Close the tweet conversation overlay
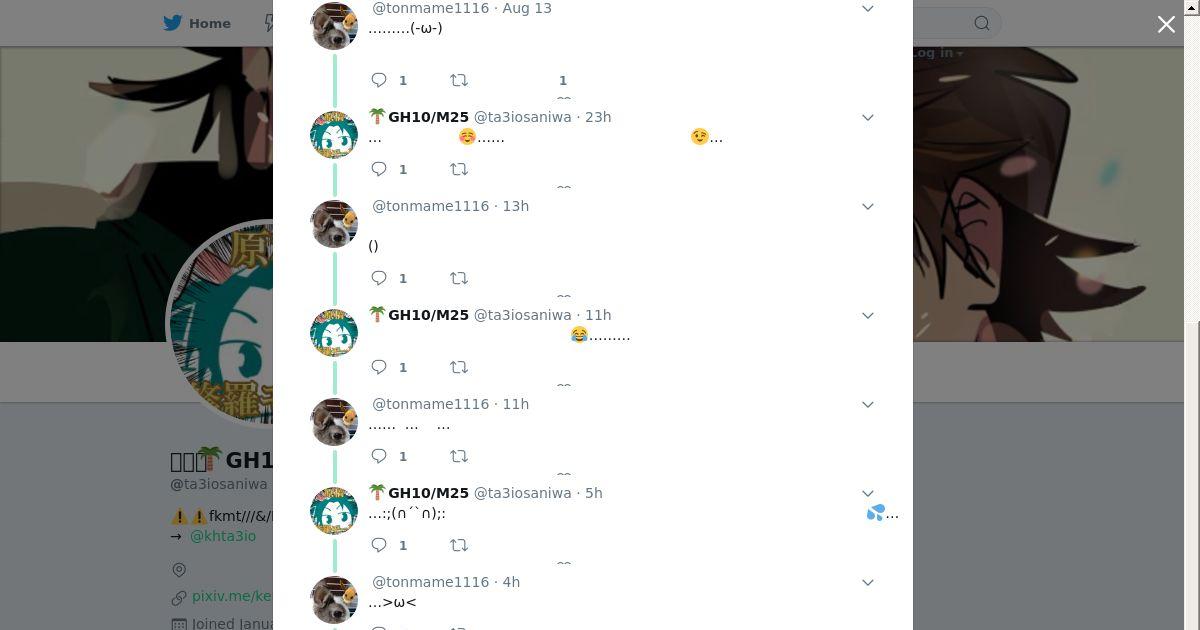Image resolution: width=1200 pixels, height=630 pixels. pos(1166,24)
